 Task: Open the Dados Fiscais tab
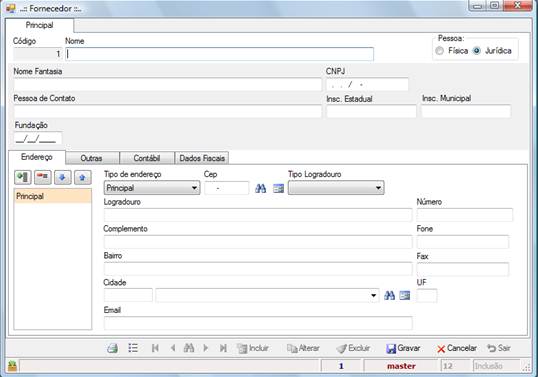pyautogui.click(x=202, y=158)
